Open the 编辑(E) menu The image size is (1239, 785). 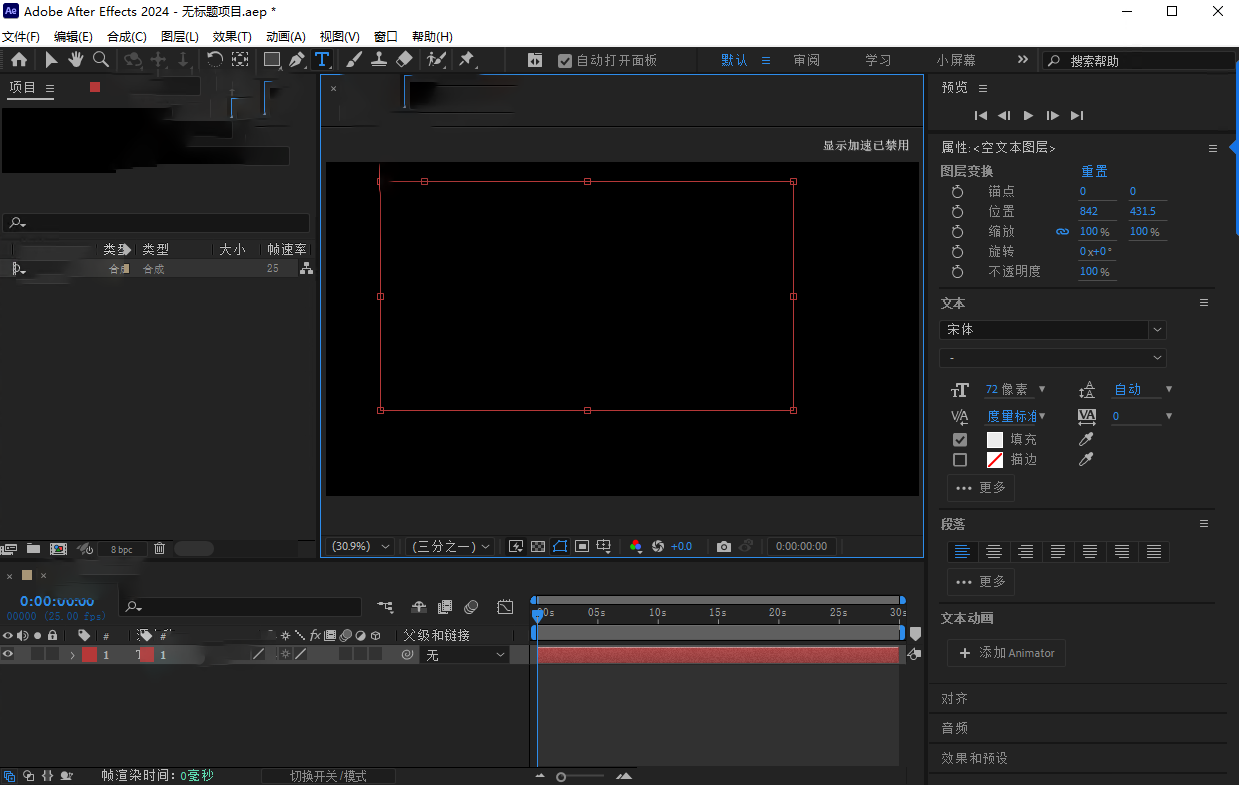coord(73,36)
